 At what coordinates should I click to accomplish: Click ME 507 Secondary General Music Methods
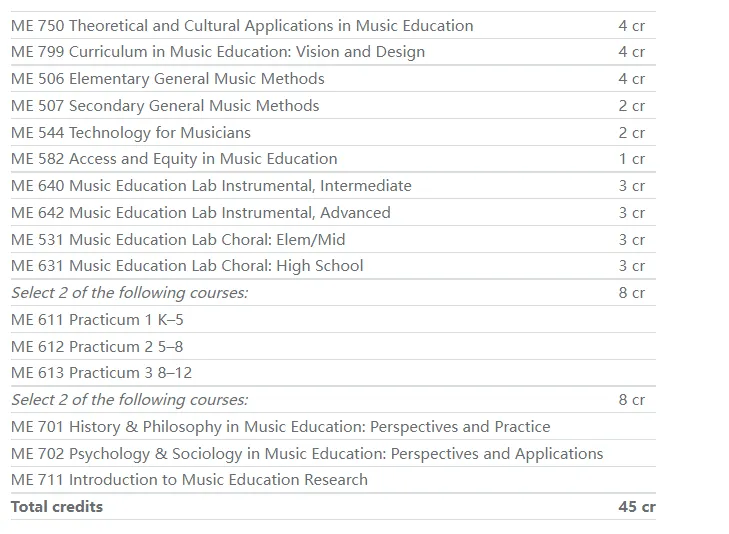coord(165,106)
